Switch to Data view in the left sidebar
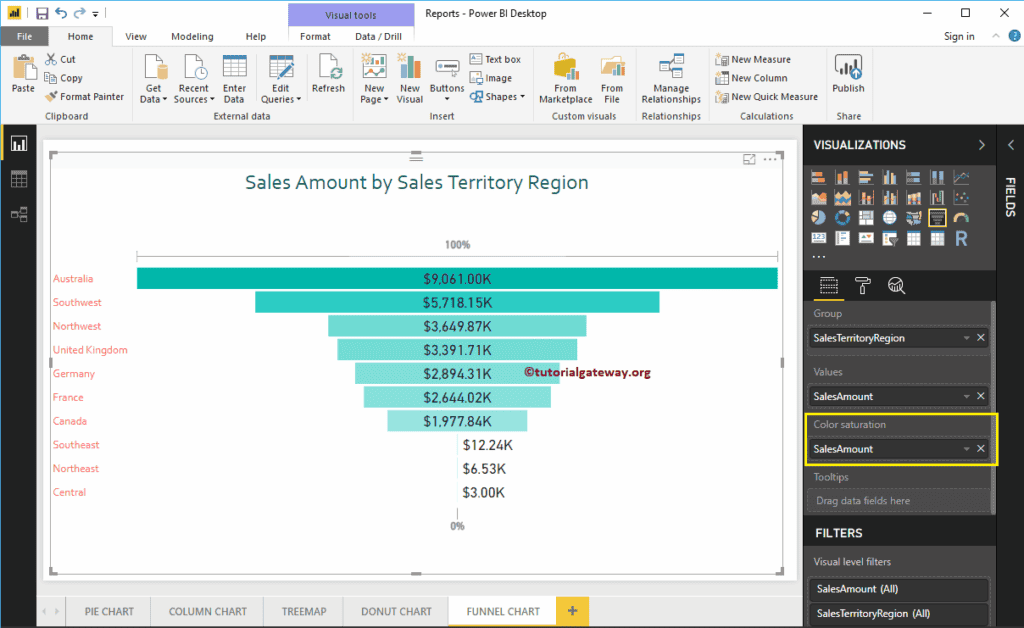1024x628 pixels. (18, 178)
